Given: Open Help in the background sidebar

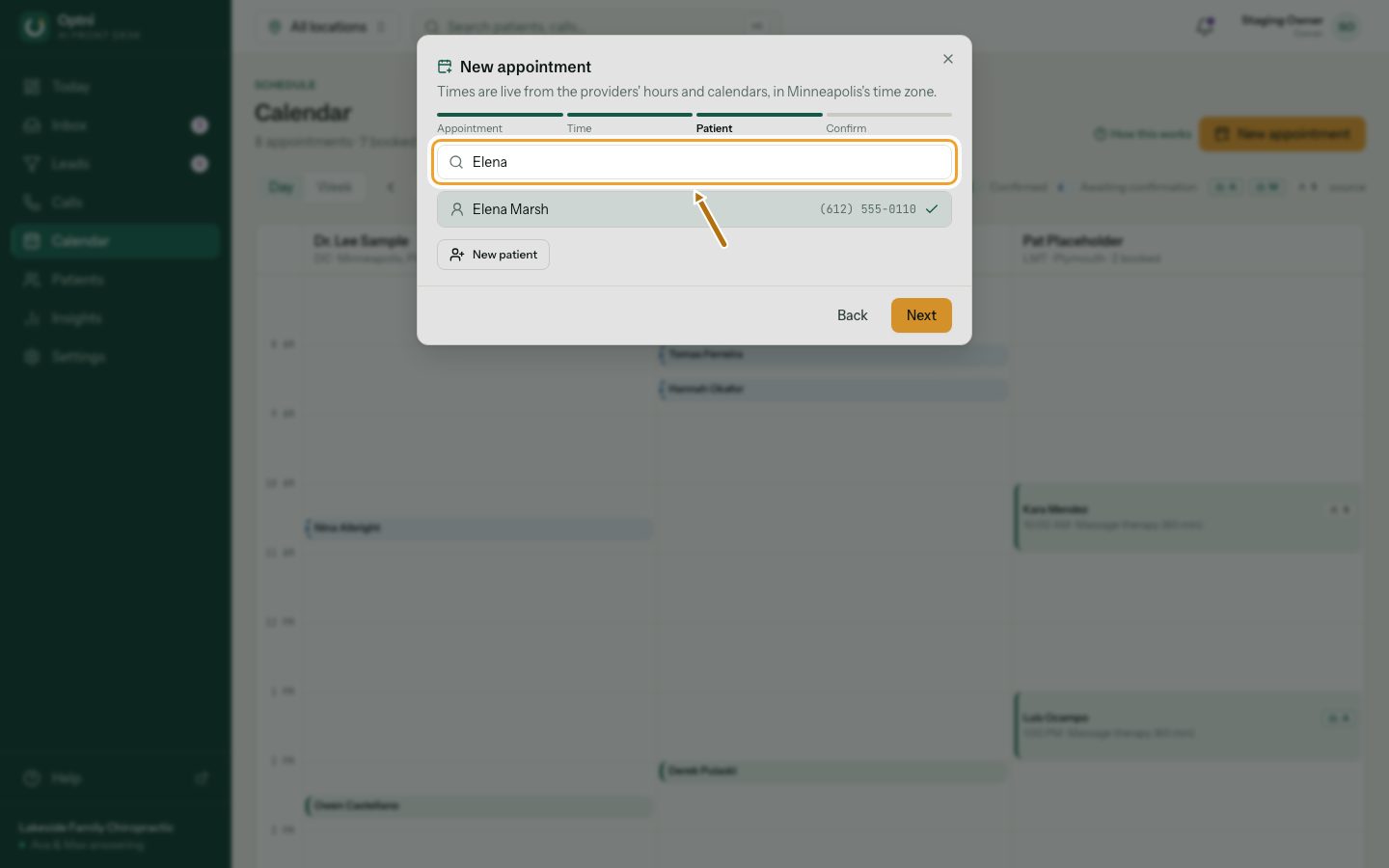Looking at the screenshot, I should point(116,778).
